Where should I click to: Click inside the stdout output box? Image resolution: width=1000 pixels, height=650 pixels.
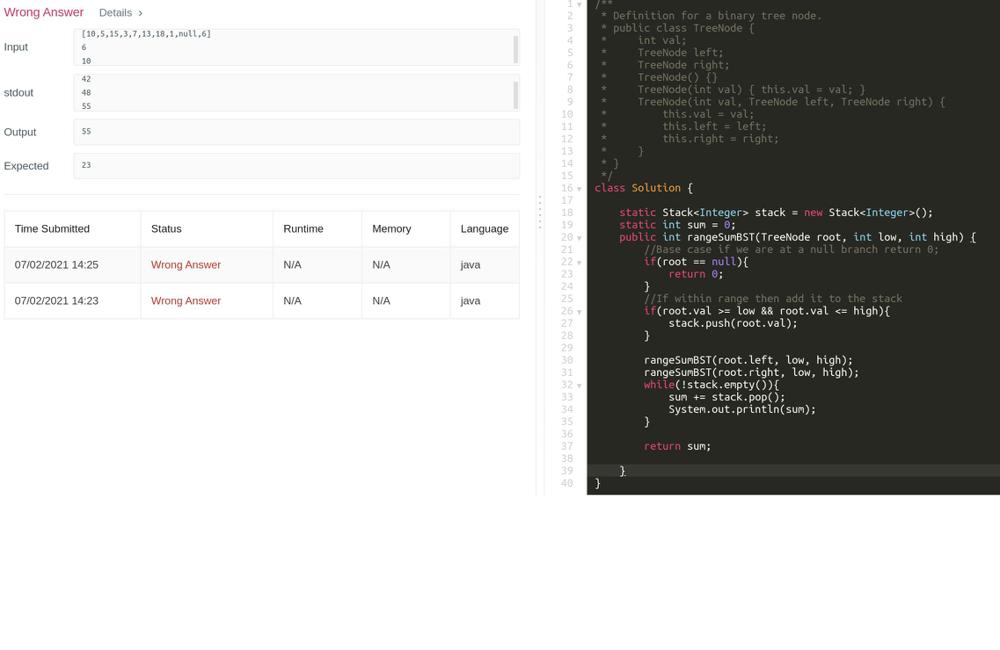click(296, 93)
